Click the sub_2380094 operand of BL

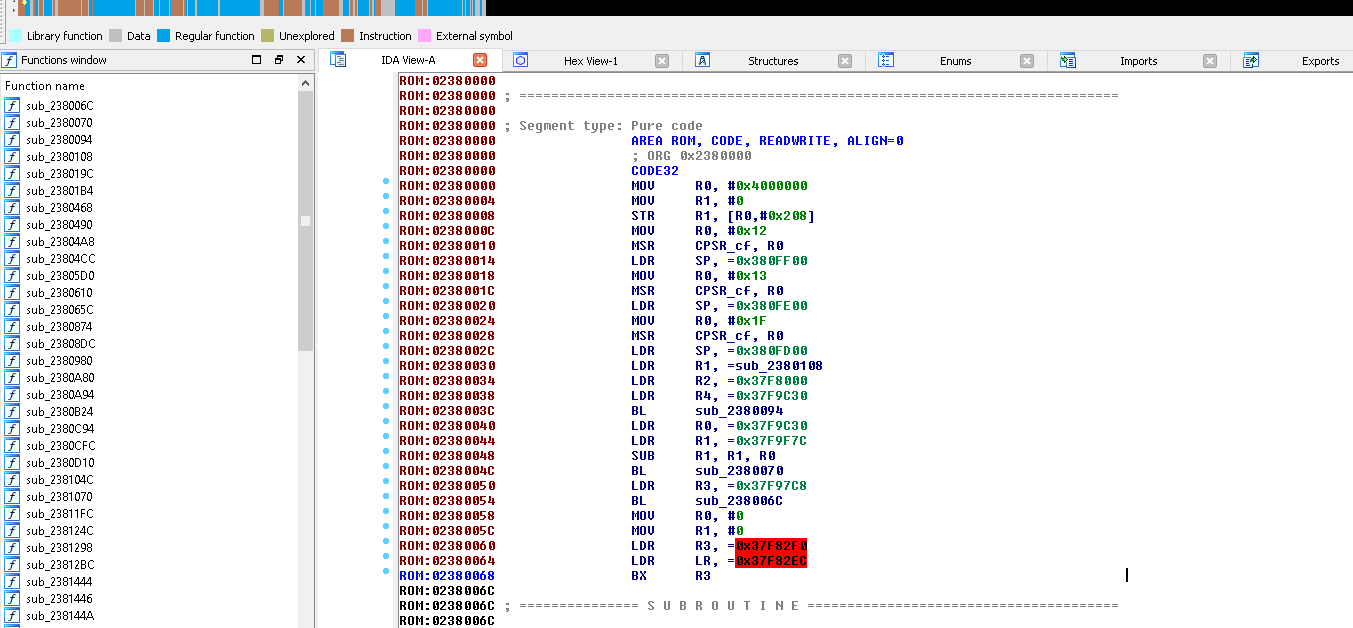tap(739, 411)
